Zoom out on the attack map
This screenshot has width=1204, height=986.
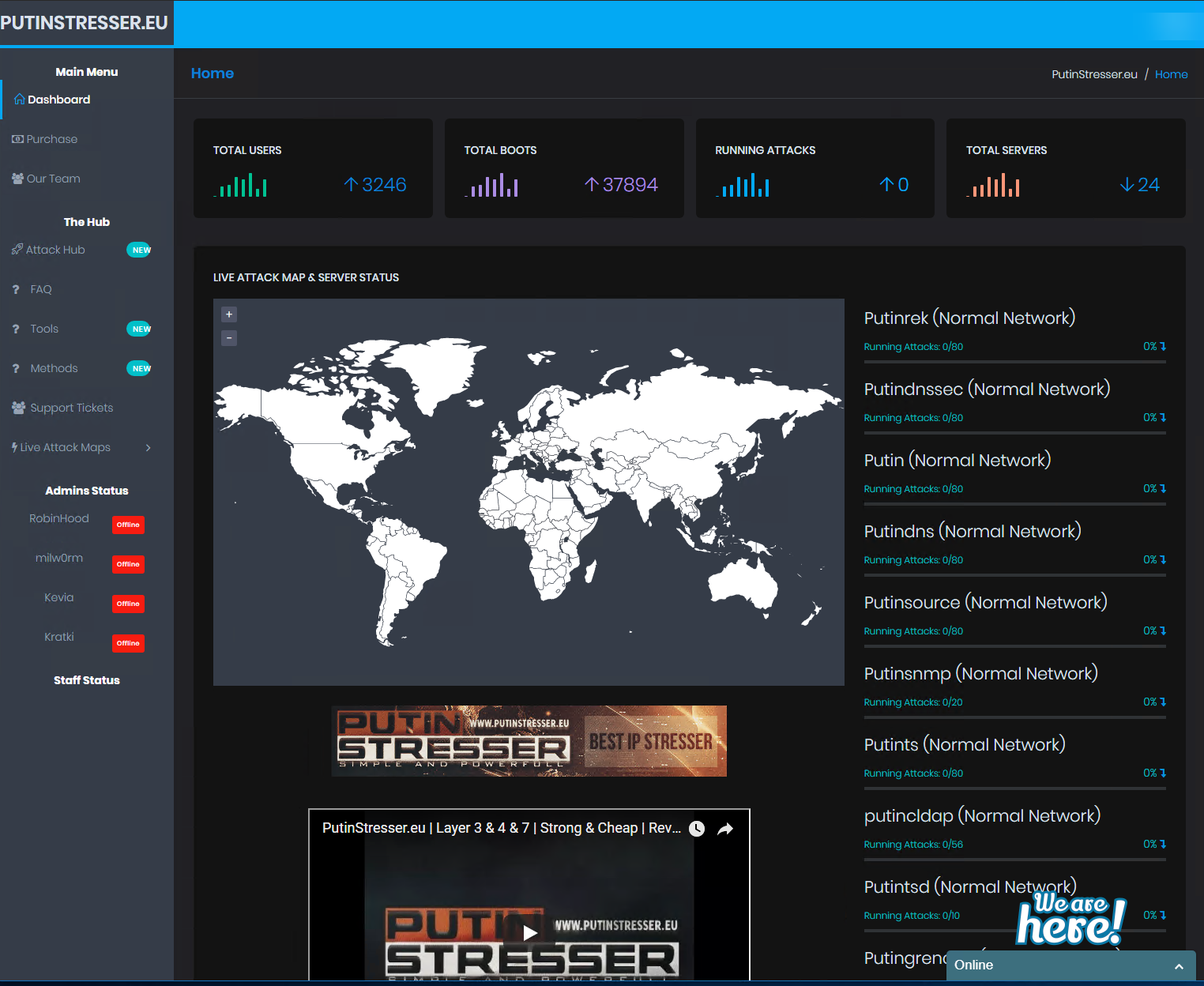[229, 338]
